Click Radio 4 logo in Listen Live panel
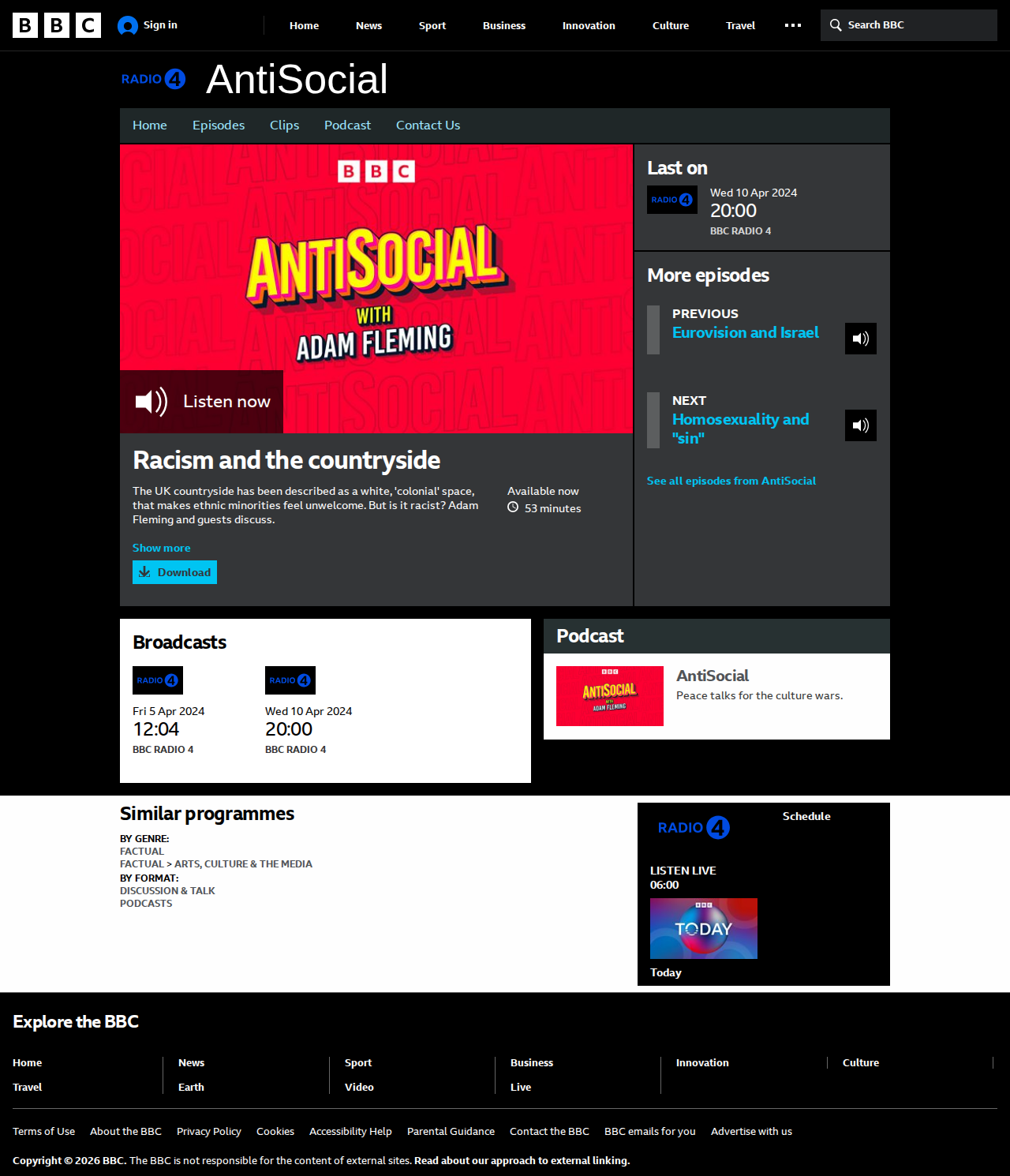This screenshot has height=1176, width=1010. tap(694, 827)
